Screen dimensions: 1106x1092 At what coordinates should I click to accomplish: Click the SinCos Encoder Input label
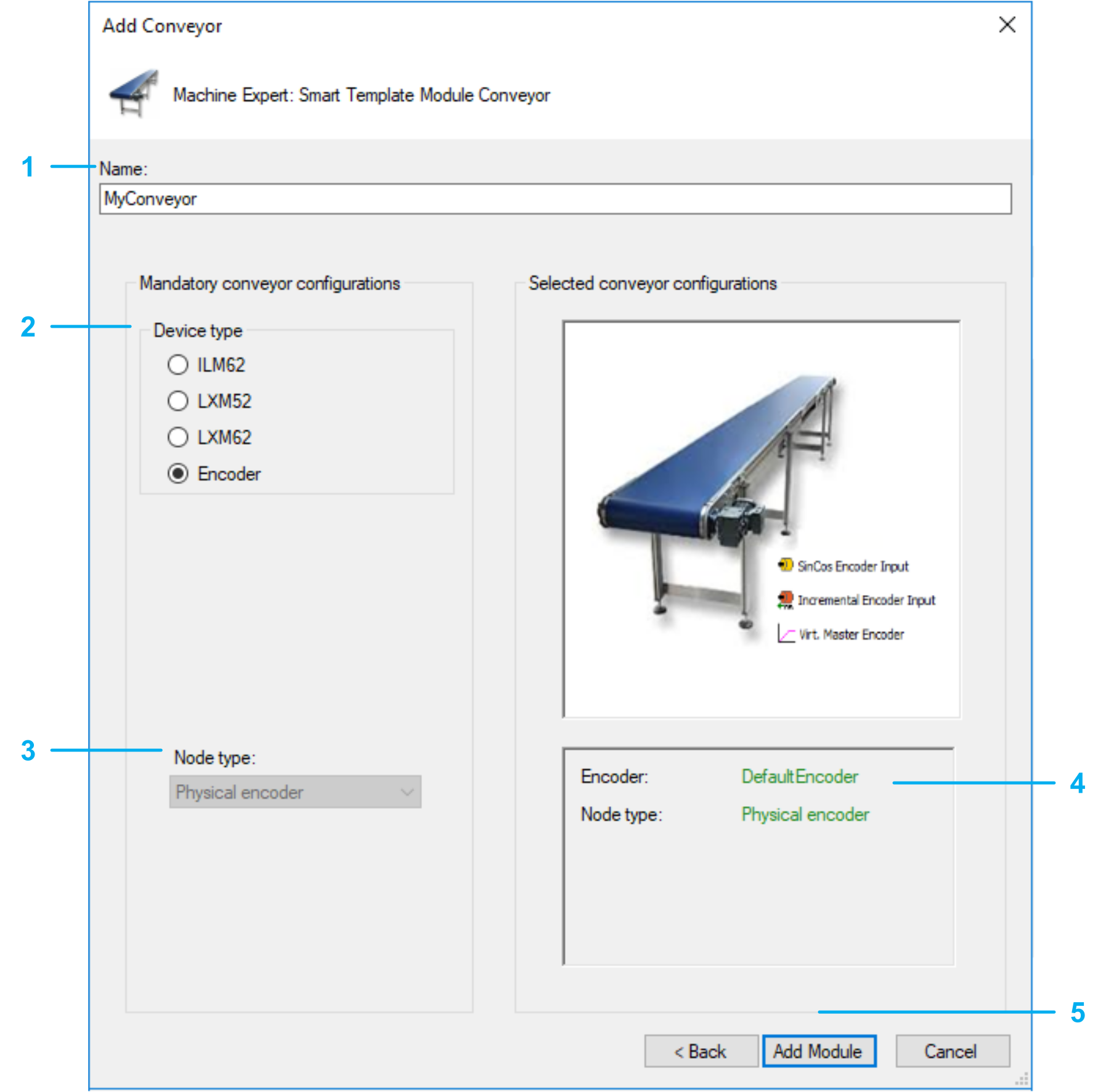pos(853,566)
